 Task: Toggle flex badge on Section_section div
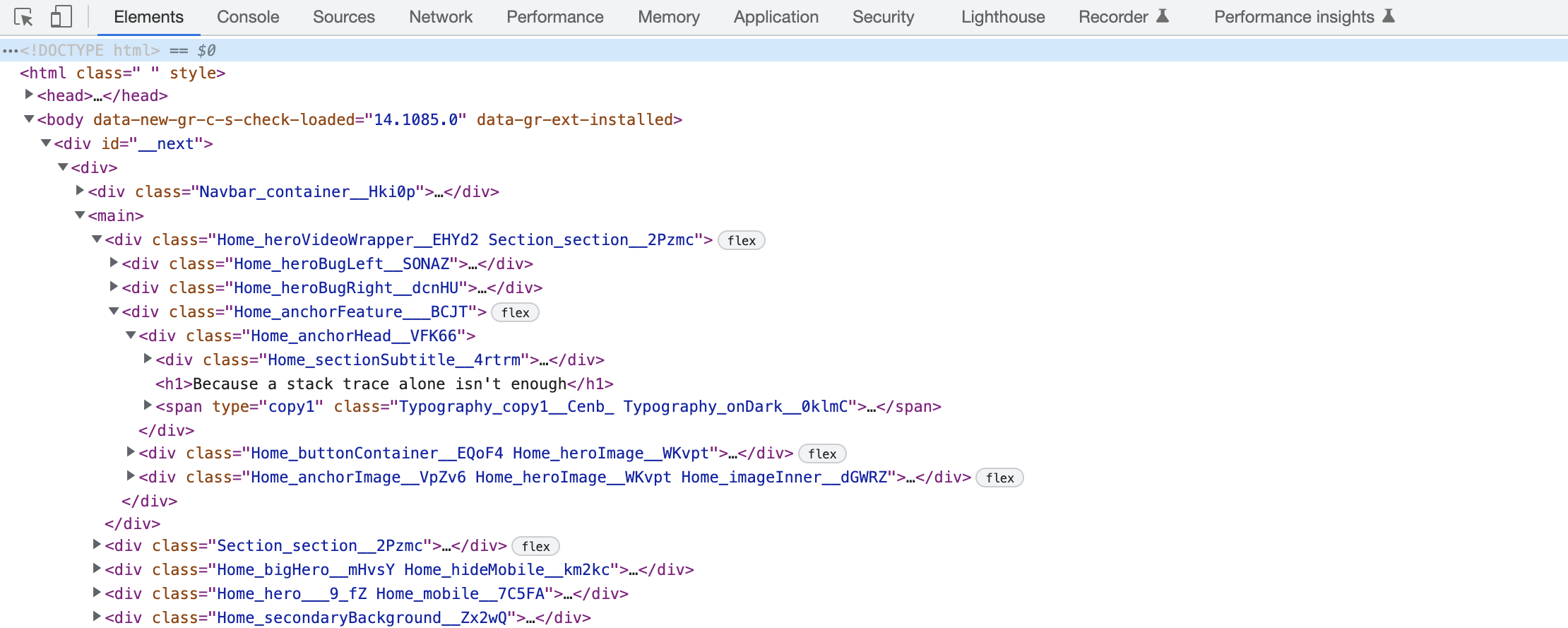pyautogui.click(x=535, y=546)
